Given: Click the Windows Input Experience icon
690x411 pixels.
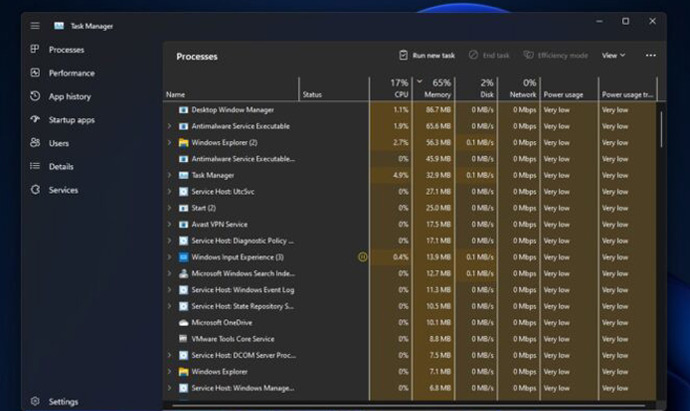Looking at the screenshot, I should [x=184, y=257].
